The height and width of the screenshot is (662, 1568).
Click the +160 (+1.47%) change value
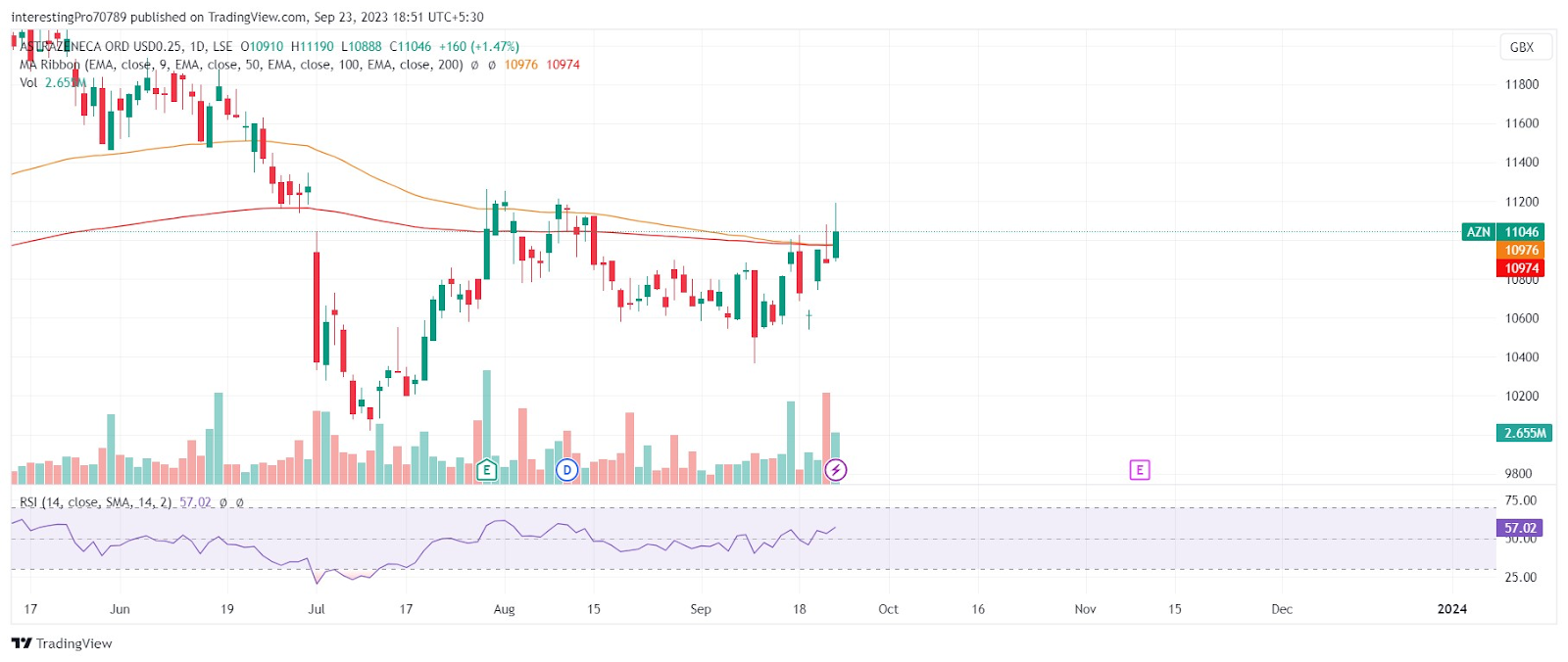(479, 46)
